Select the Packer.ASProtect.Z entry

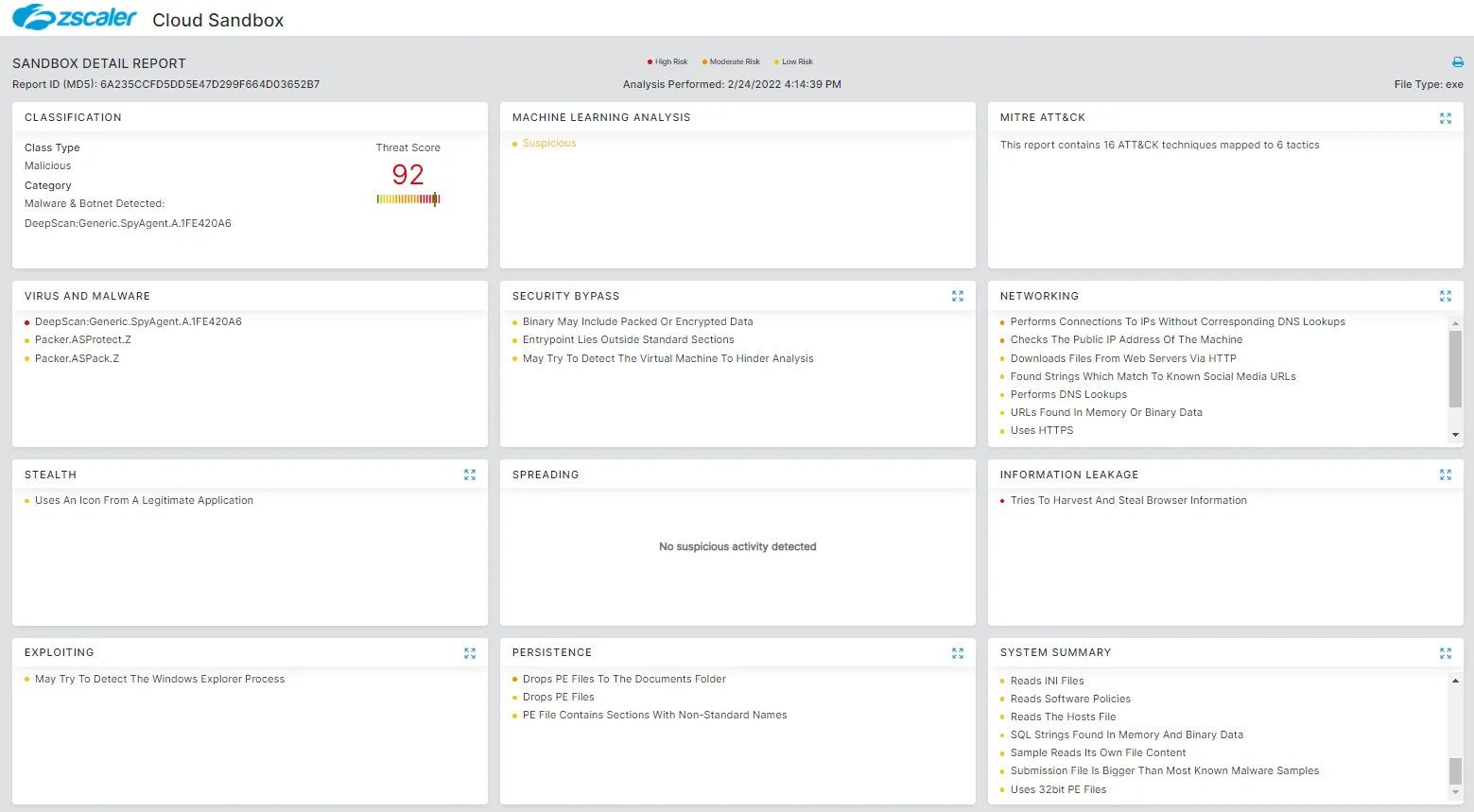[83, 340]
